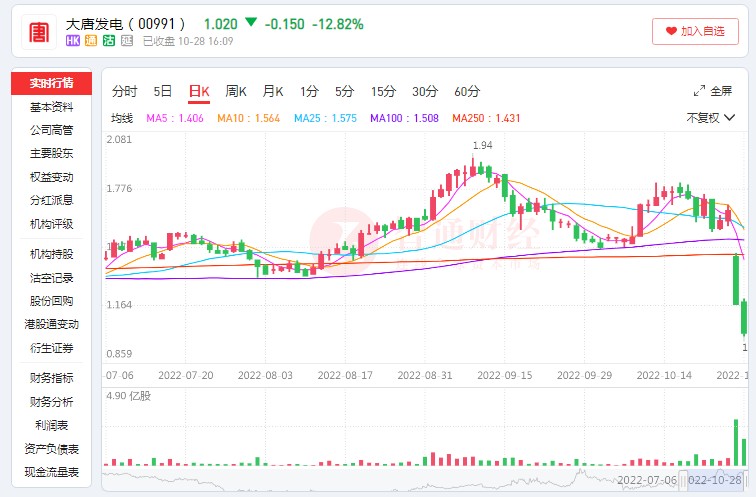Select the 周K chart tab

tap(236, 91)
